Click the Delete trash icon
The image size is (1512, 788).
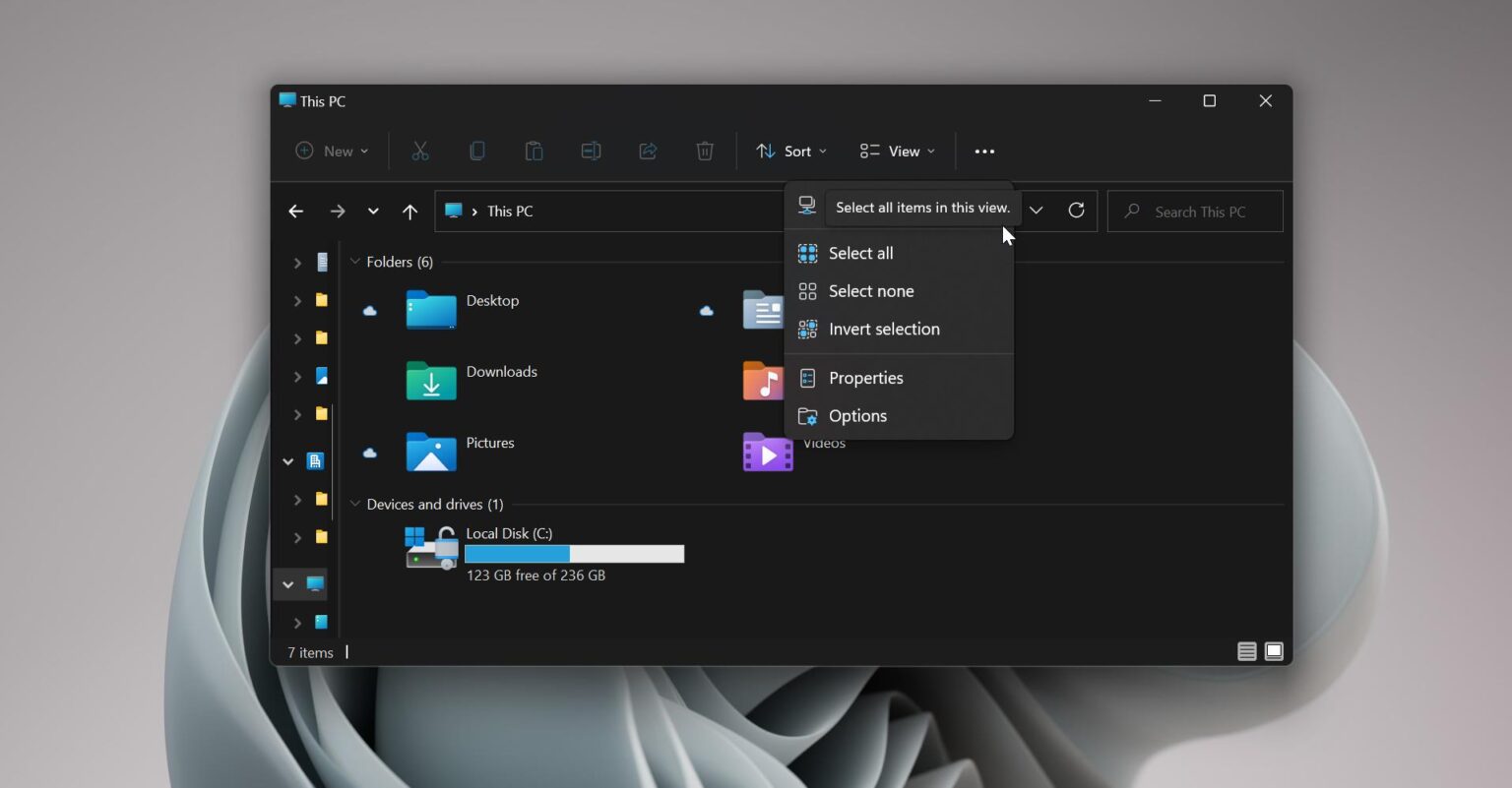tap(705, 151)
